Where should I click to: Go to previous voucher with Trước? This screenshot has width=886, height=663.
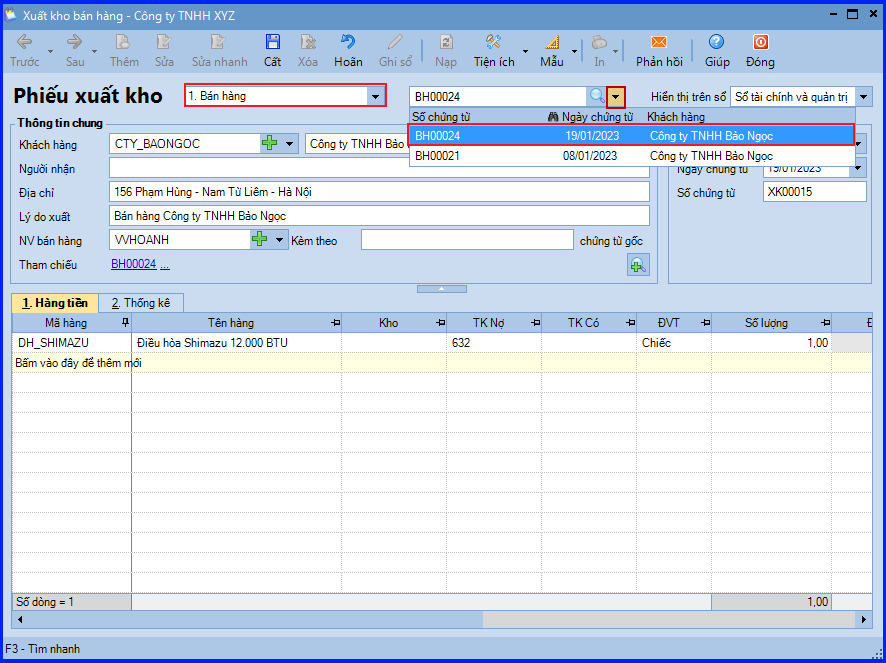24,43
